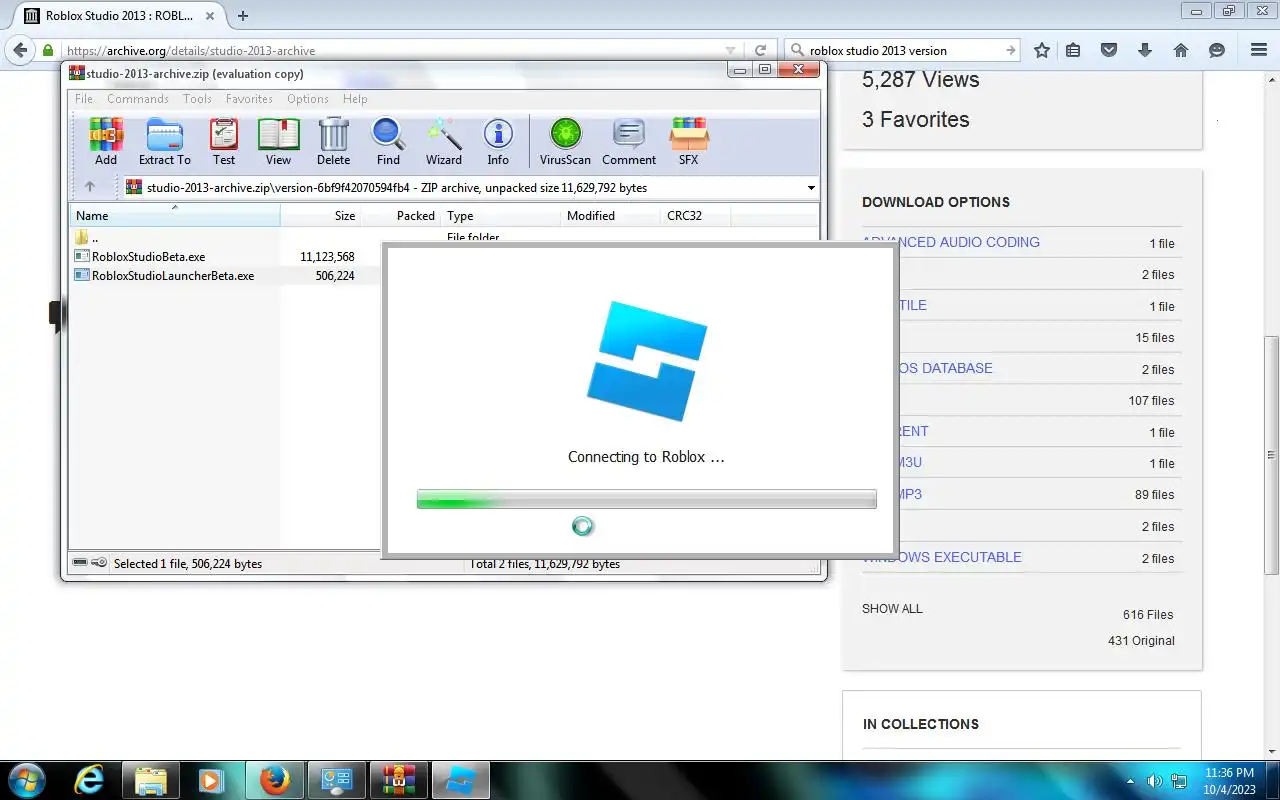The height and width of the screenshot is (800, 1280).
Task: Open the Favorites menu
Action: click(249, 99)
